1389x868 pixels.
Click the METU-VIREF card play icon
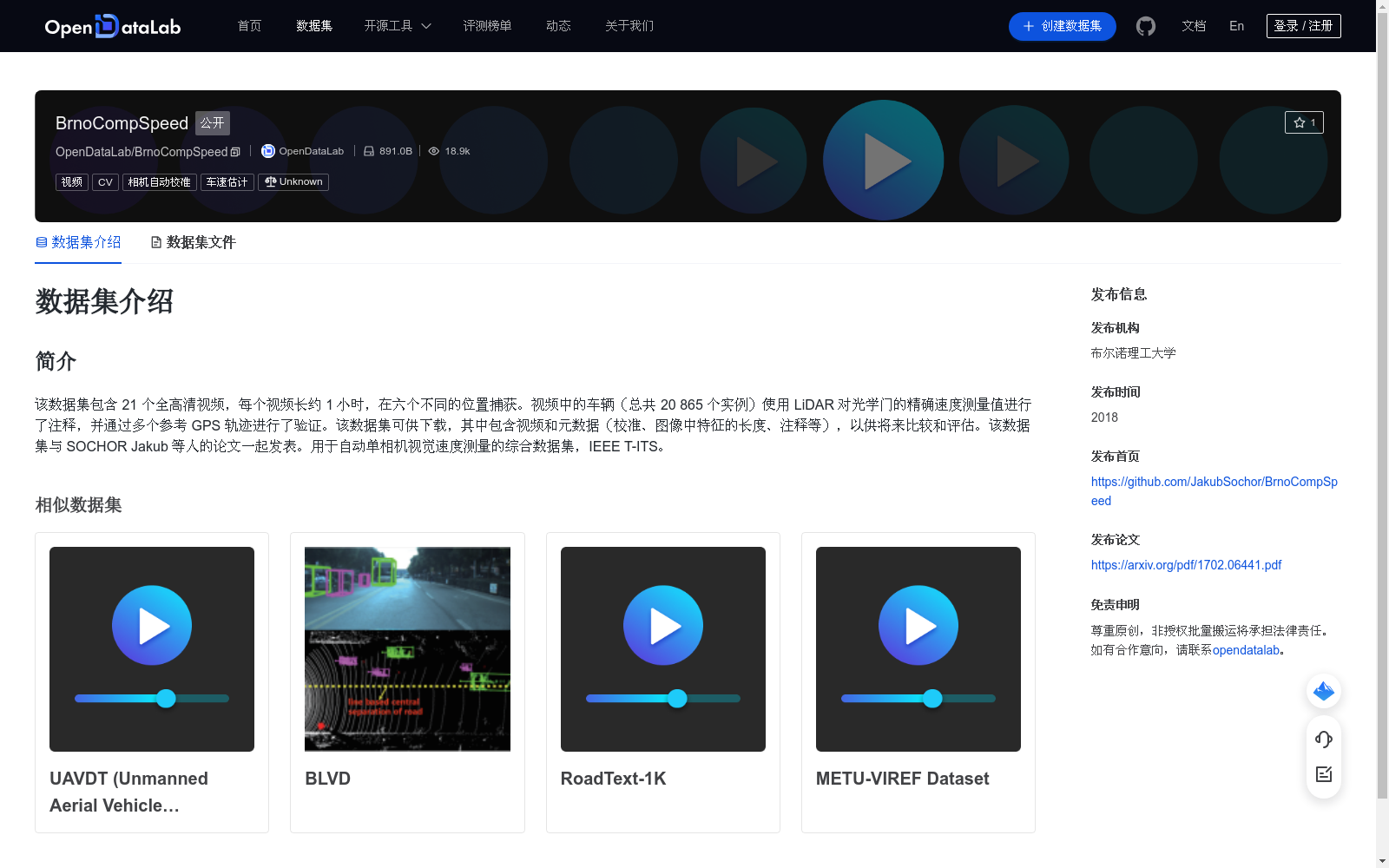pyautogui.click(x=918, y=625)
